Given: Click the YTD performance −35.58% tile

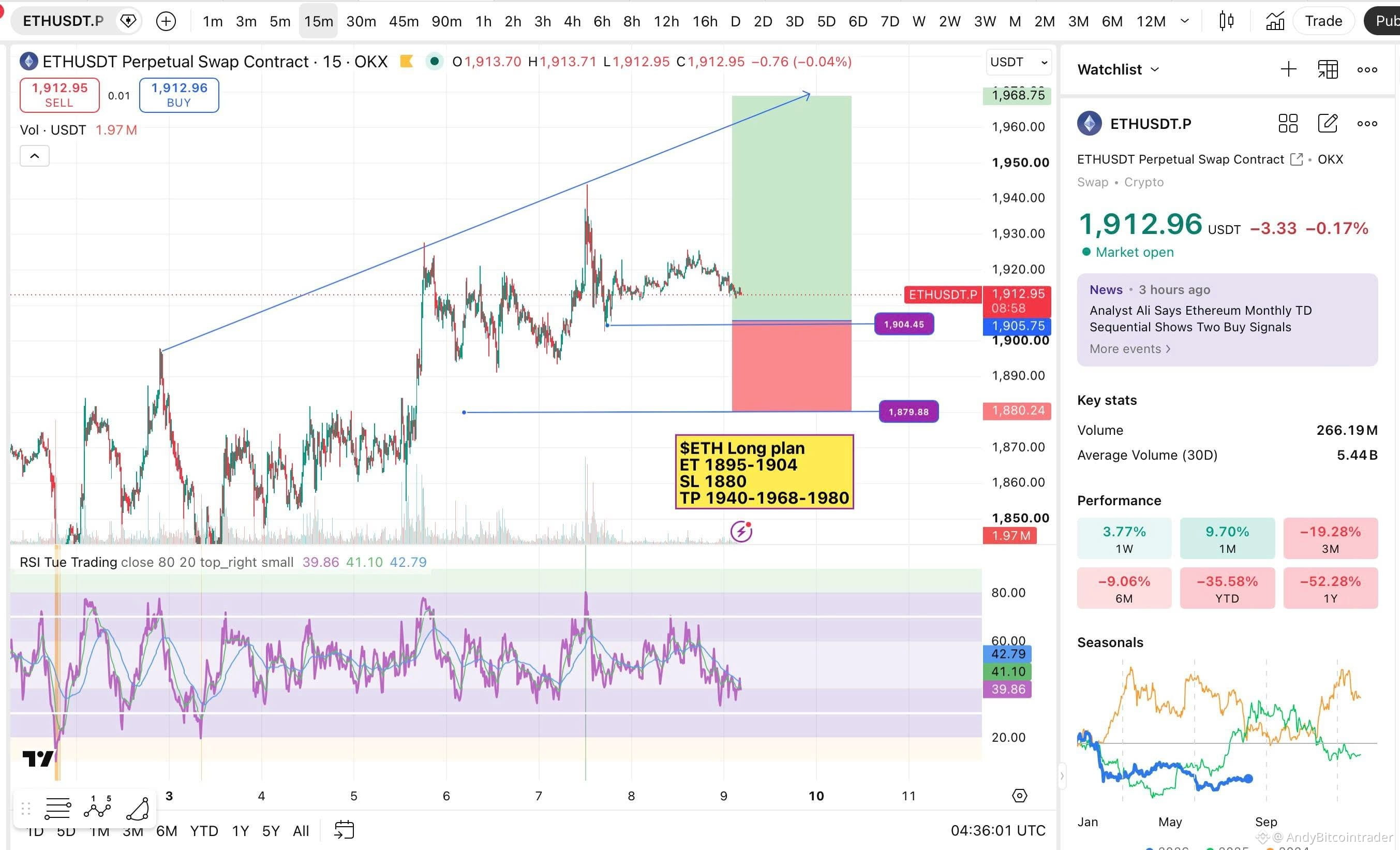Looking at the screenshot, I should click(x=1227, y=588).
